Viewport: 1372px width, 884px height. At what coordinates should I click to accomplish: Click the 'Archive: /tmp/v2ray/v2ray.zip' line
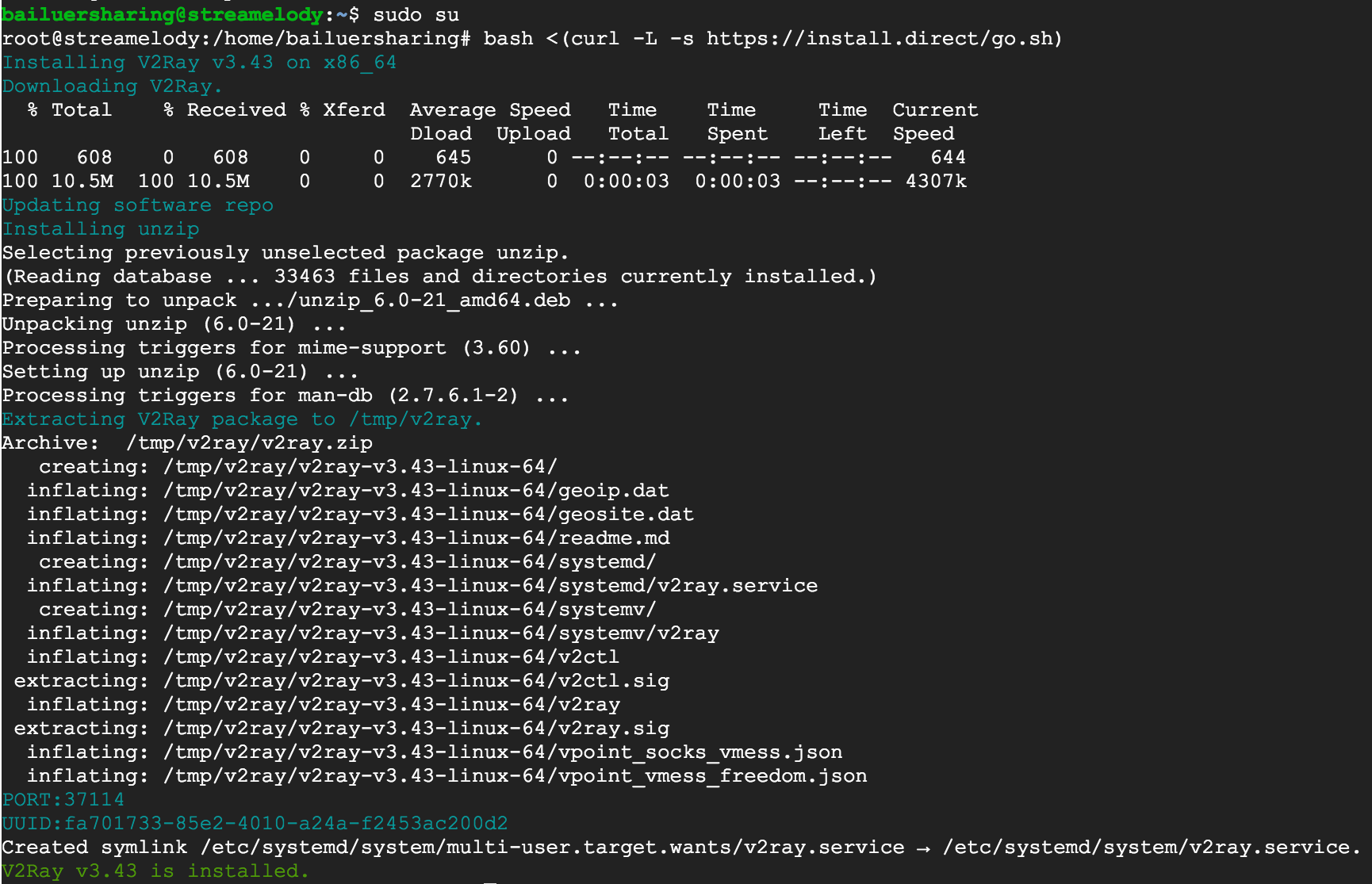(187, 443)
